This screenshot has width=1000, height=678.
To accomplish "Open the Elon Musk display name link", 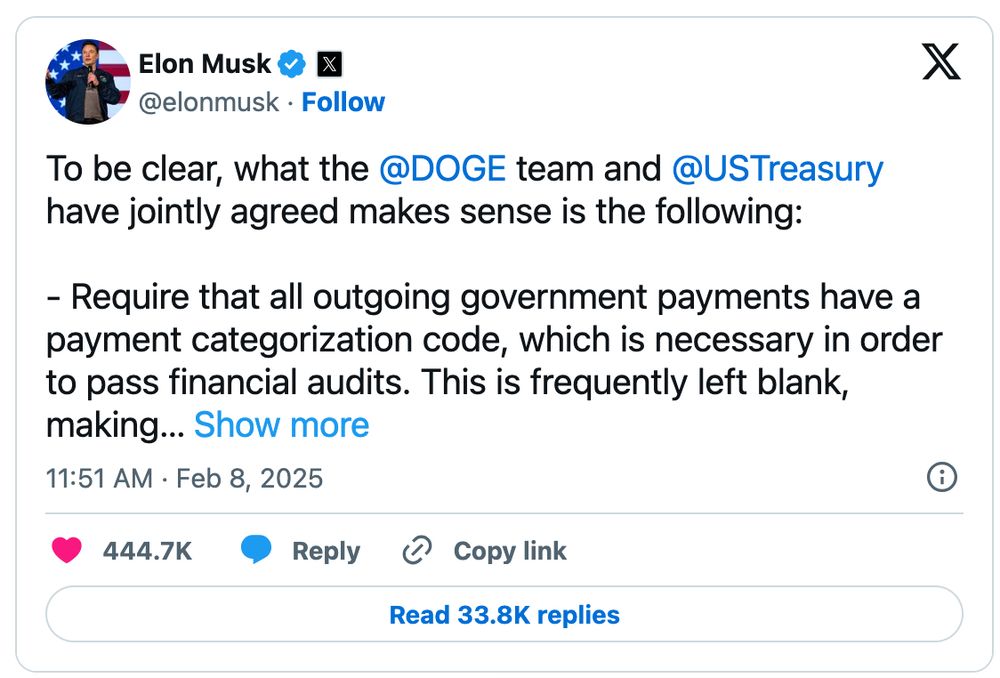I will click(x=205, y=65).
